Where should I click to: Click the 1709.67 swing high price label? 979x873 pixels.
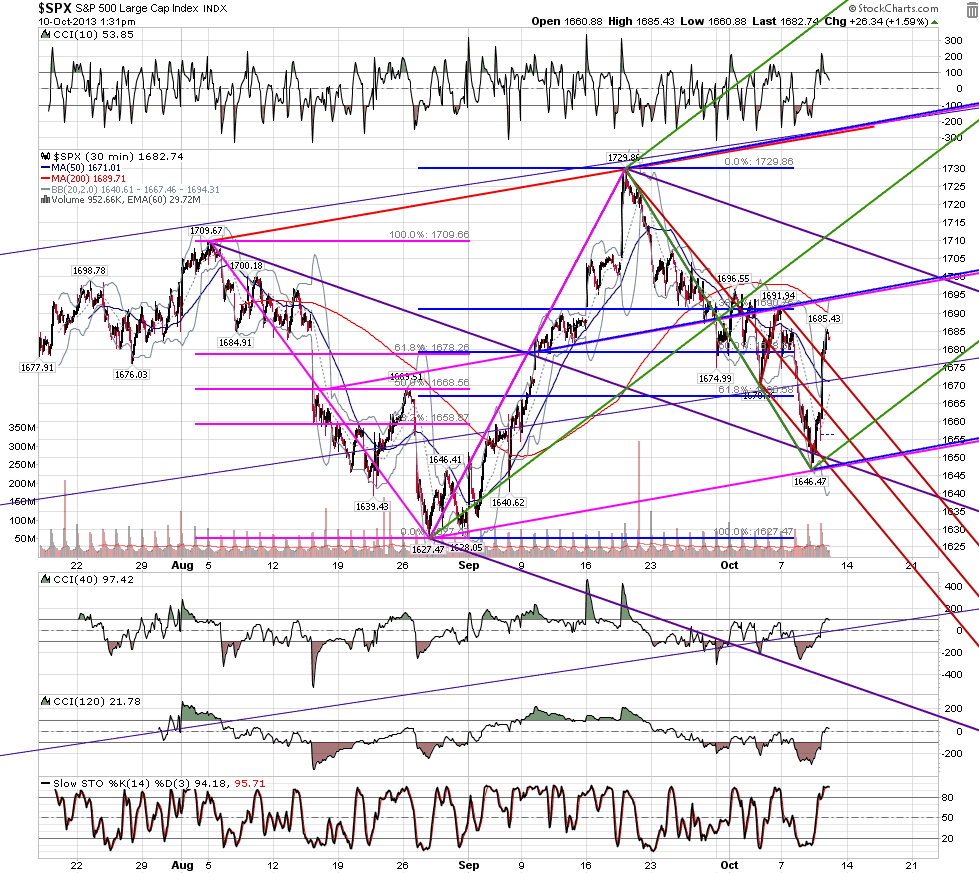pyautogui.click(x=206, y=231)
